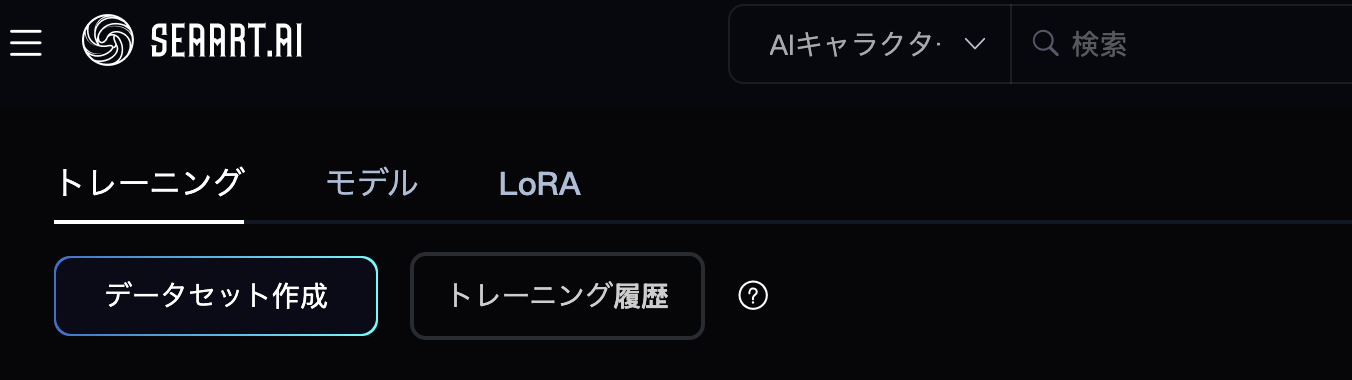The image size is (1352, 380).
Task: Click the SEAART.AI wordmark text
Action: (x=226, y=42)
